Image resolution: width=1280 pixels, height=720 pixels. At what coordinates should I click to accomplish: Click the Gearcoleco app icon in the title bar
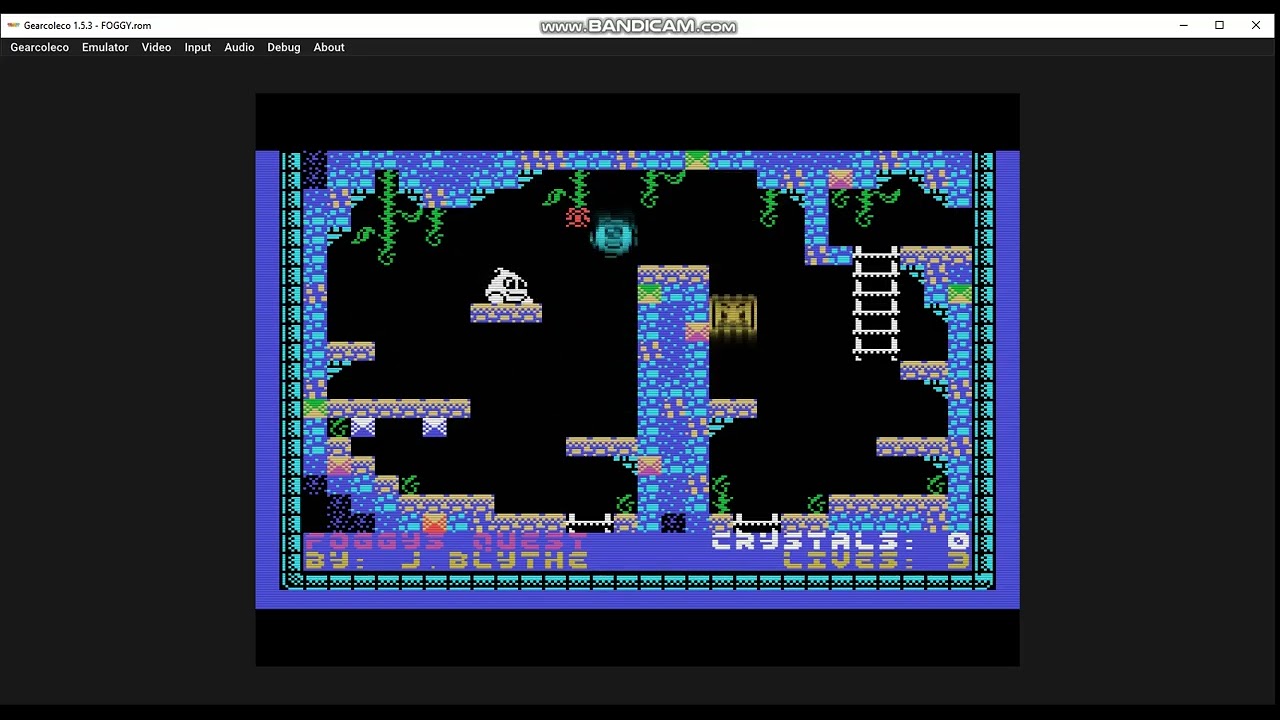(x=13, y=25)
